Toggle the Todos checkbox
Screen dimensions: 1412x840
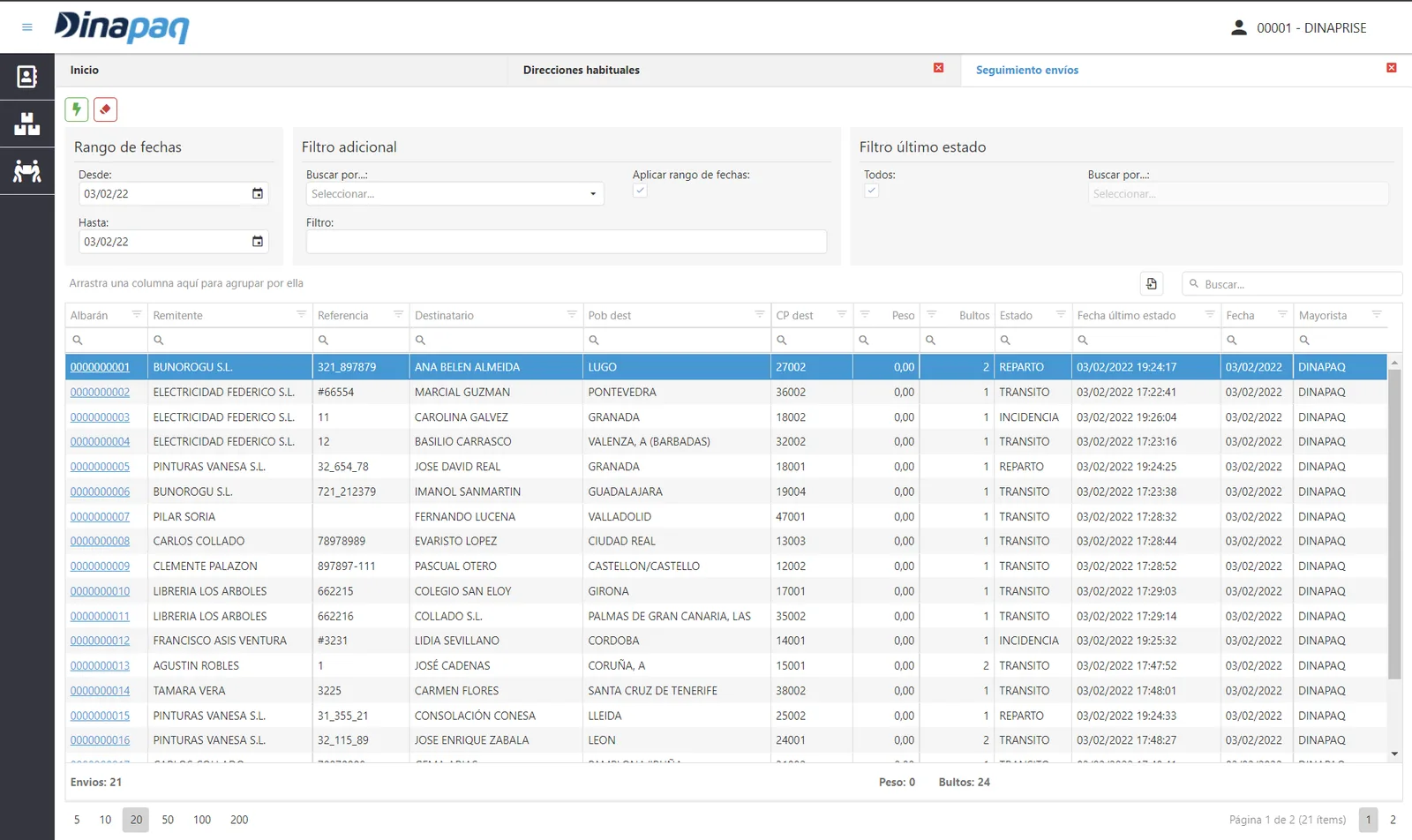click(871, 191)
